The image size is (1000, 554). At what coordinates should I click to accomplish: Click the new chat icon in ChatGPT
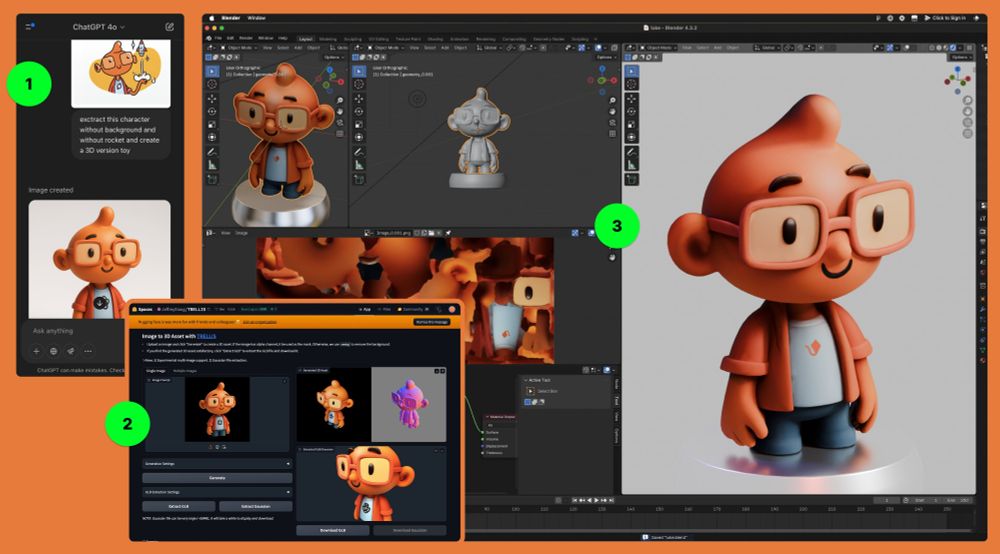click(169, 27)
